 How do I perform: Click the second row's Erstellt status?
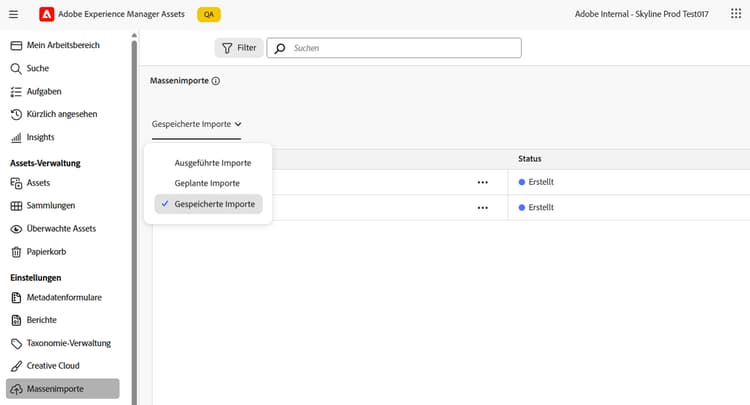pos(536,208)
